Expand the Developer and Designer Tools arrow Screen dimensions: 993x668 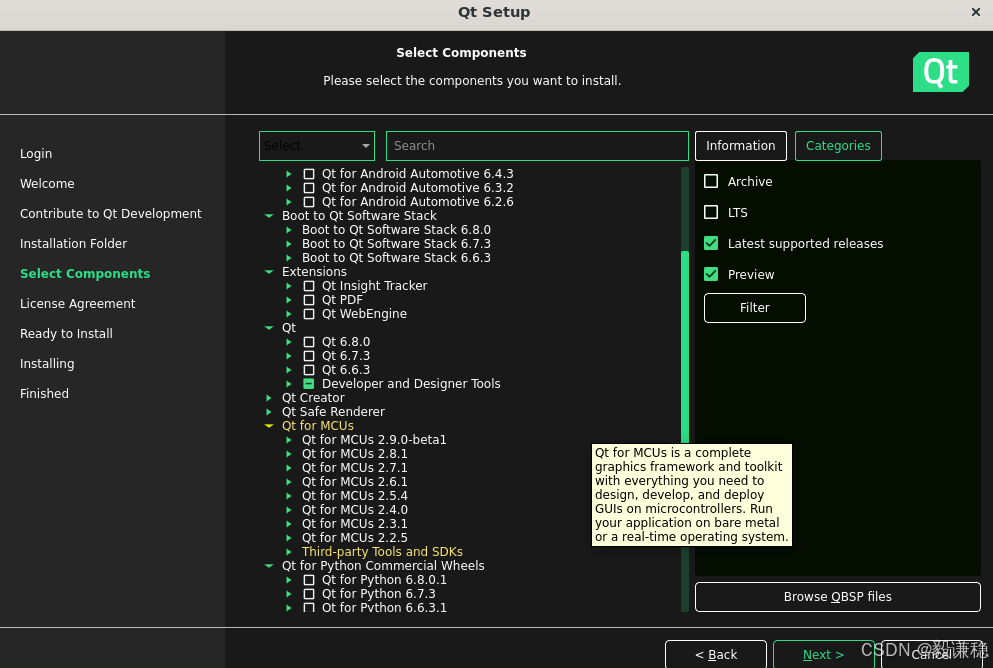(289, 384)
